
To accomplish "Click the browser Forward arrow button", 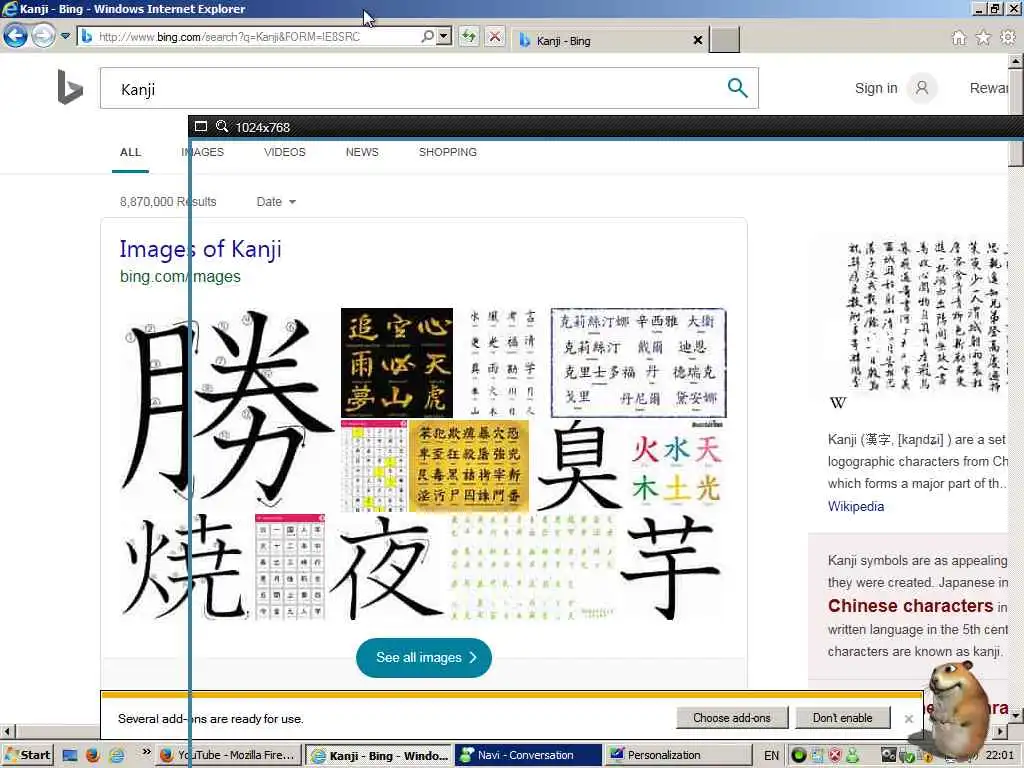I will [x=43, y=36].
